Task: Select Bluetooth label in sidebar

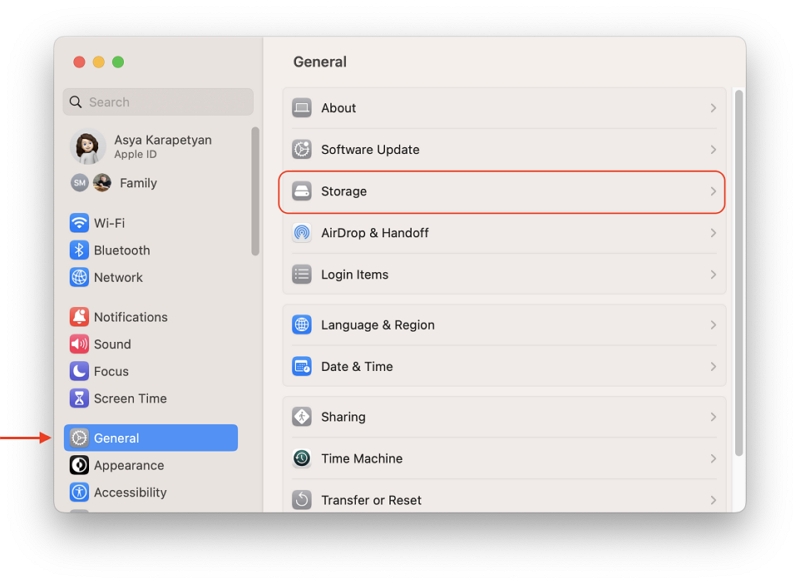Action: [x=122, y=250]
